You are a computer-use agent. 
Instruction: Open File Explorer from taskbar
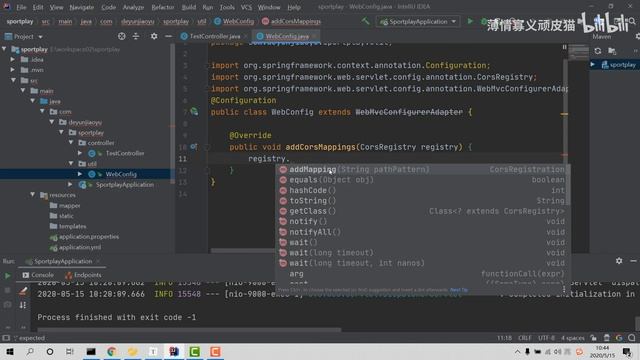point(133,352)
